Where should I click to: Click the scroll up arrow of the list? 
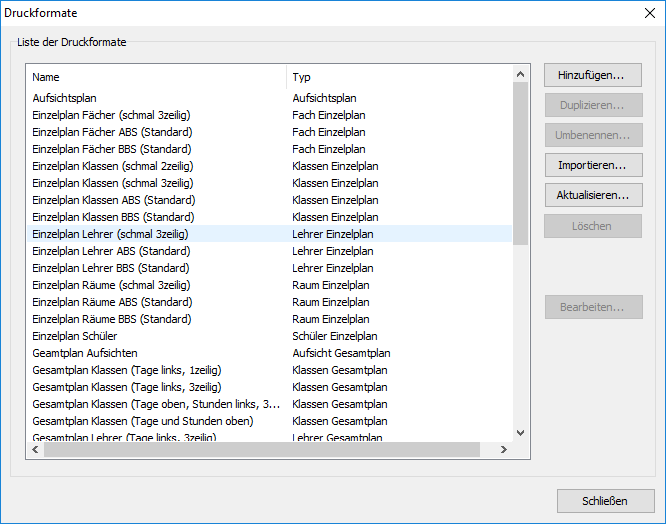coord(520,74)
